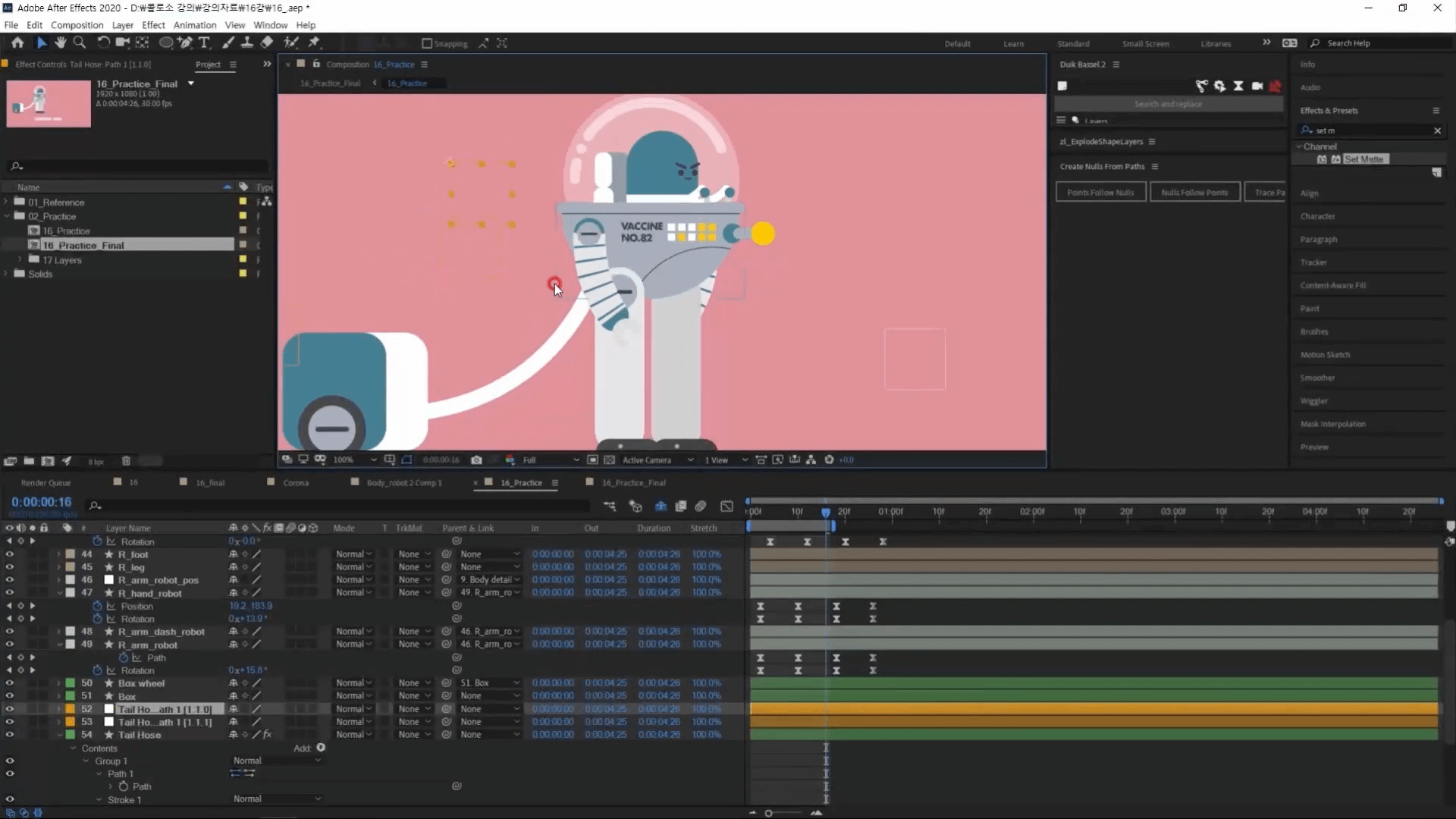Select the Hand tool

click(61, 42)
